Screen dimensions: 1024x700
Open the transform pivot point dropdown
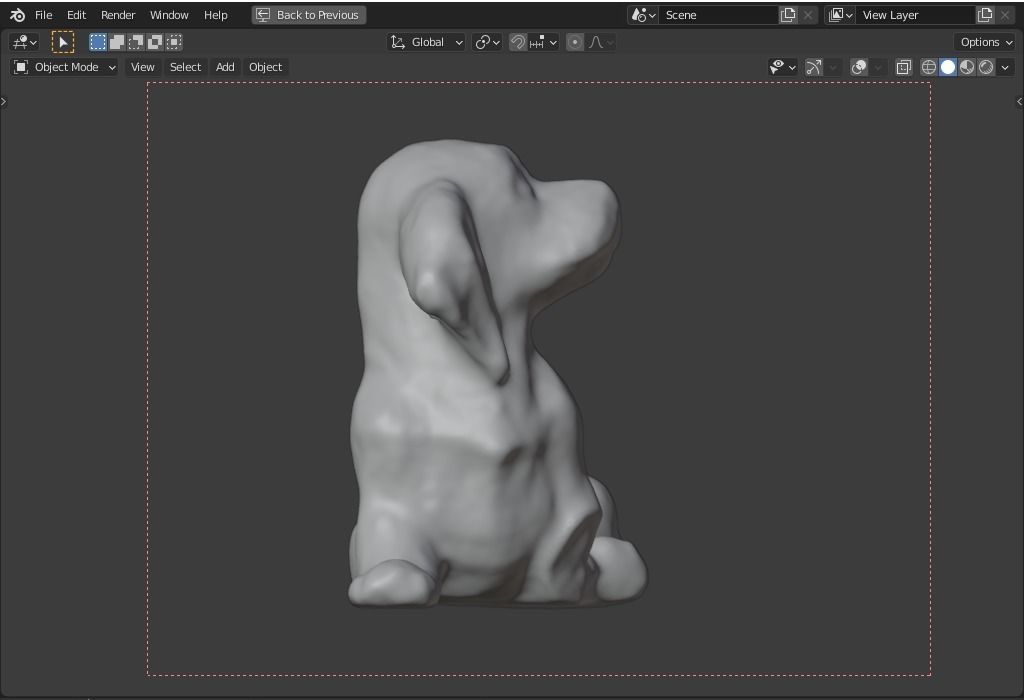487,42
